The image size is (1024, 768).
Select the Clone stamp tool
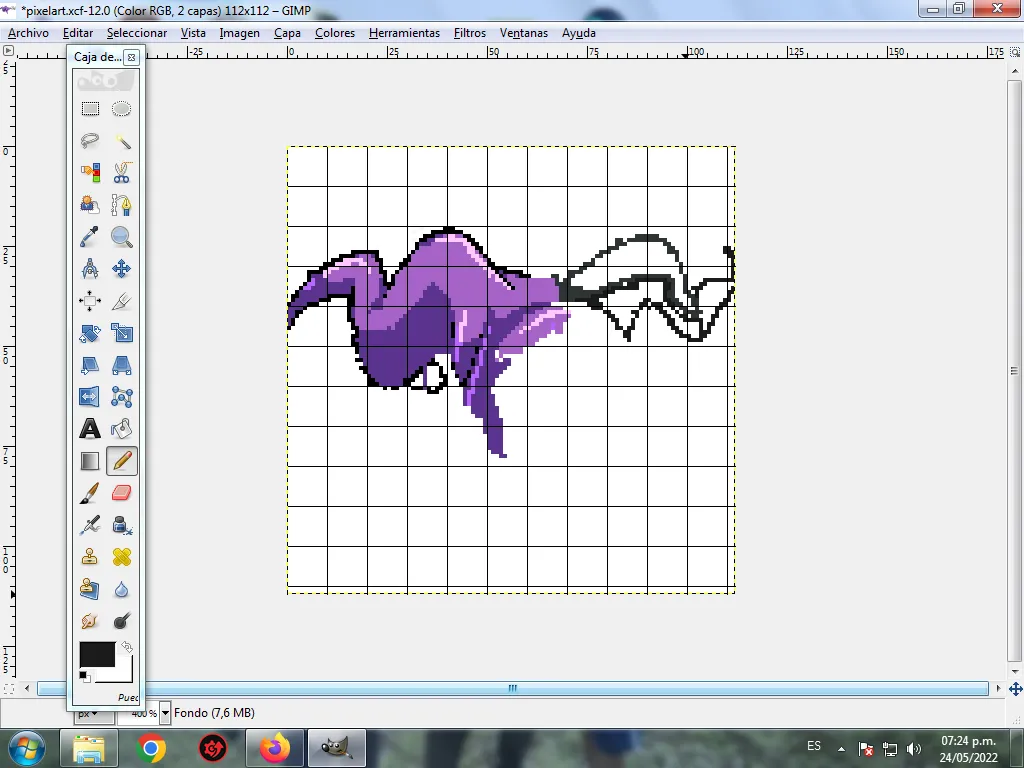tap(90, 557)
